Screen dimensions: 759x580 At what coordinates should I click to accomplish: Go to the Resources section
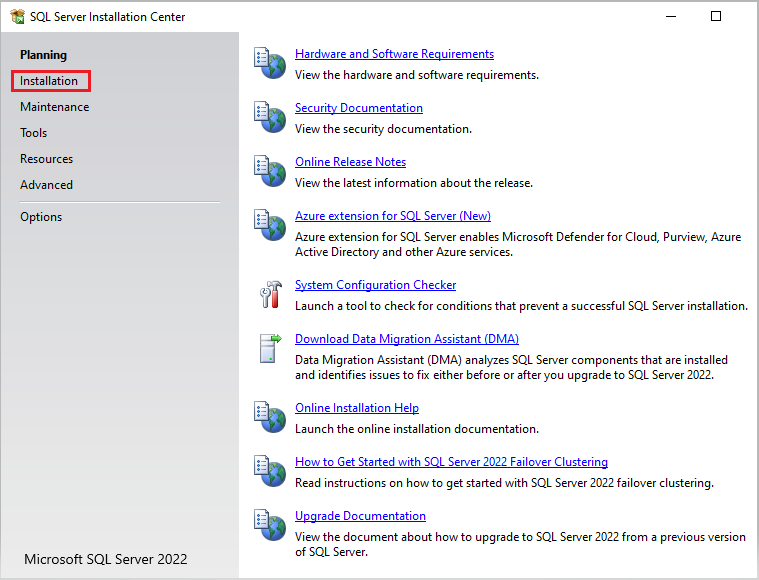click(x=46, y=159)
